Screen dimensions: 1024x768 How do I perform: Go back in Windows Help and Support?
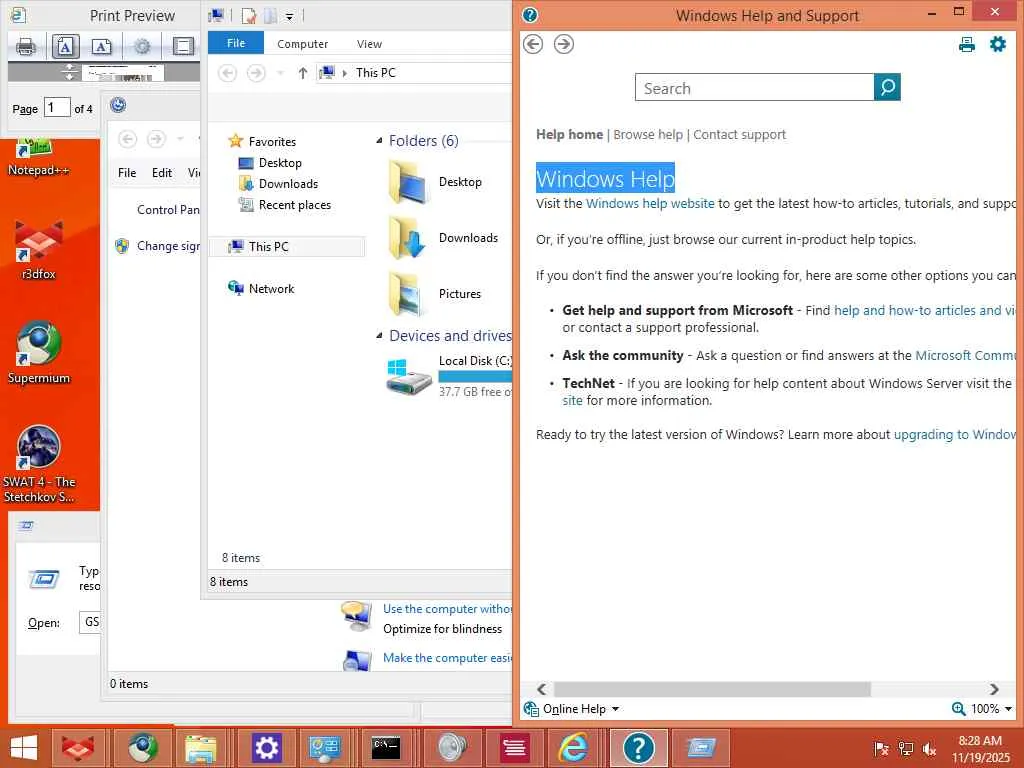click(x=533, y=44)
